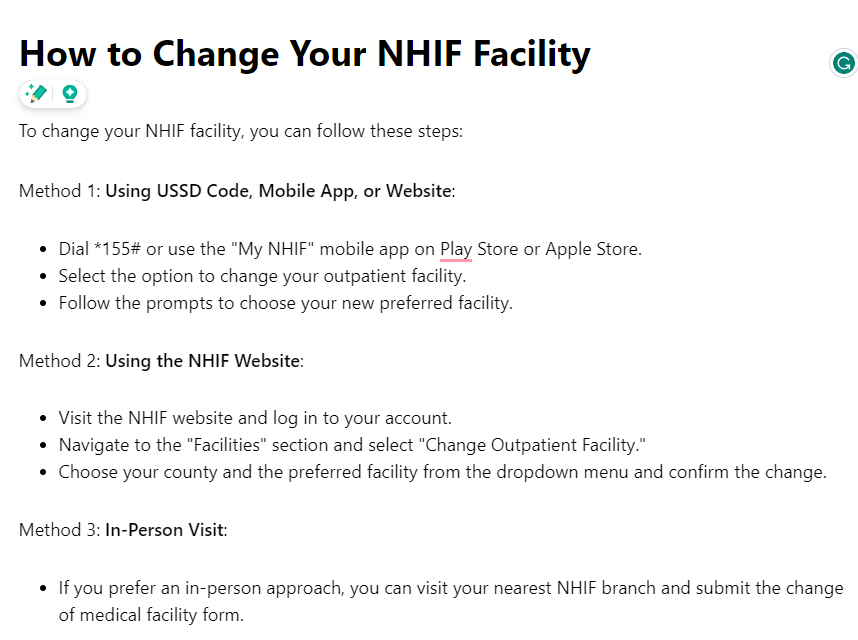The height and width of the screenshot is (640, 858).
Task: Select the phrase Dial *155#
Action: [98, 248]
